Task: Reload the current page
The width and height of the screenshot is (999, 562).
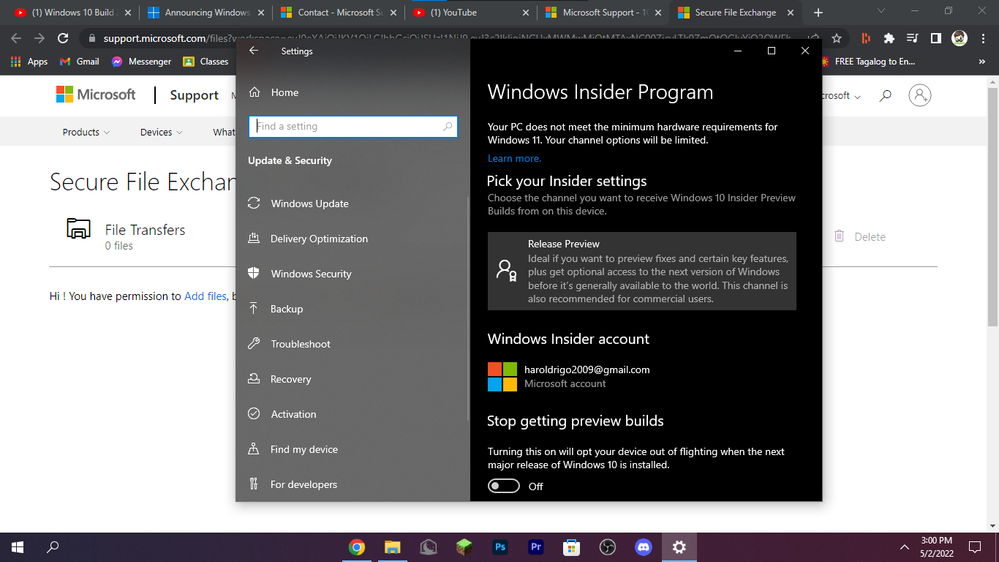Action: [x=62, y=38]
